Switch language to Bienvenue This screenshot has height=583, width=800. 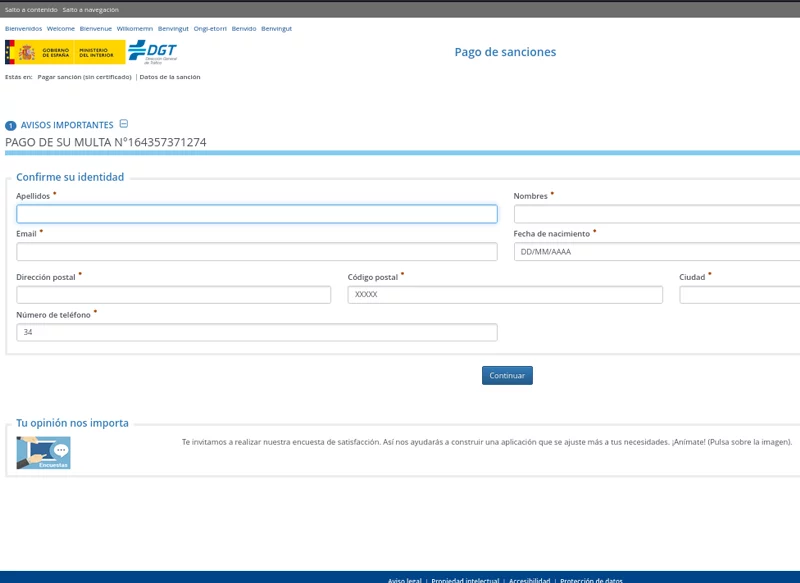pyautogui.click(x=96, y=29)
